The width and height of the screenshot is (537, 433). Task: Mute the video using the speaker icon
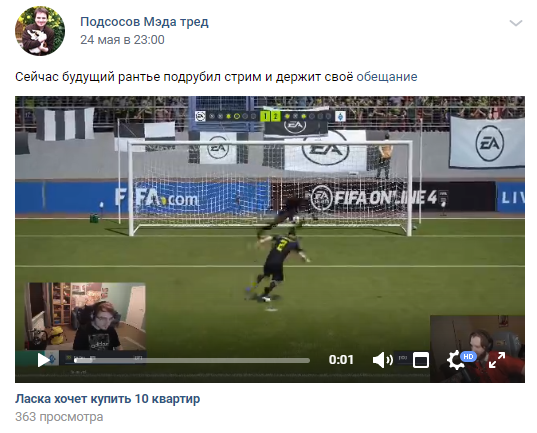pos(383,360)
